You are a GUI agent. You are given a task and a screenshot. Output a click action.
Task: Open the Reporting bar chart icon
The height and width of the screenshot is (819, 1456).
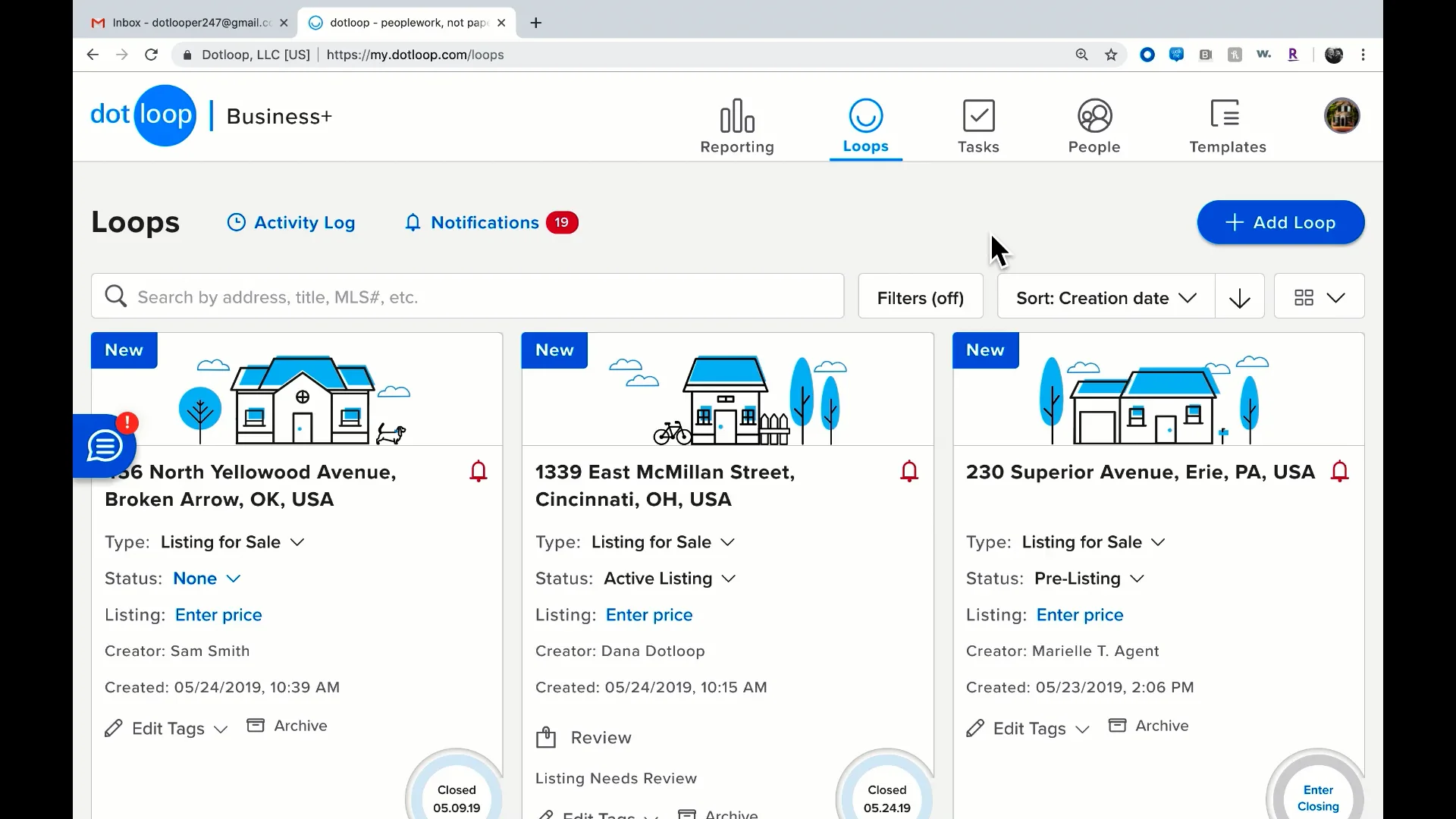click(736, 117)
